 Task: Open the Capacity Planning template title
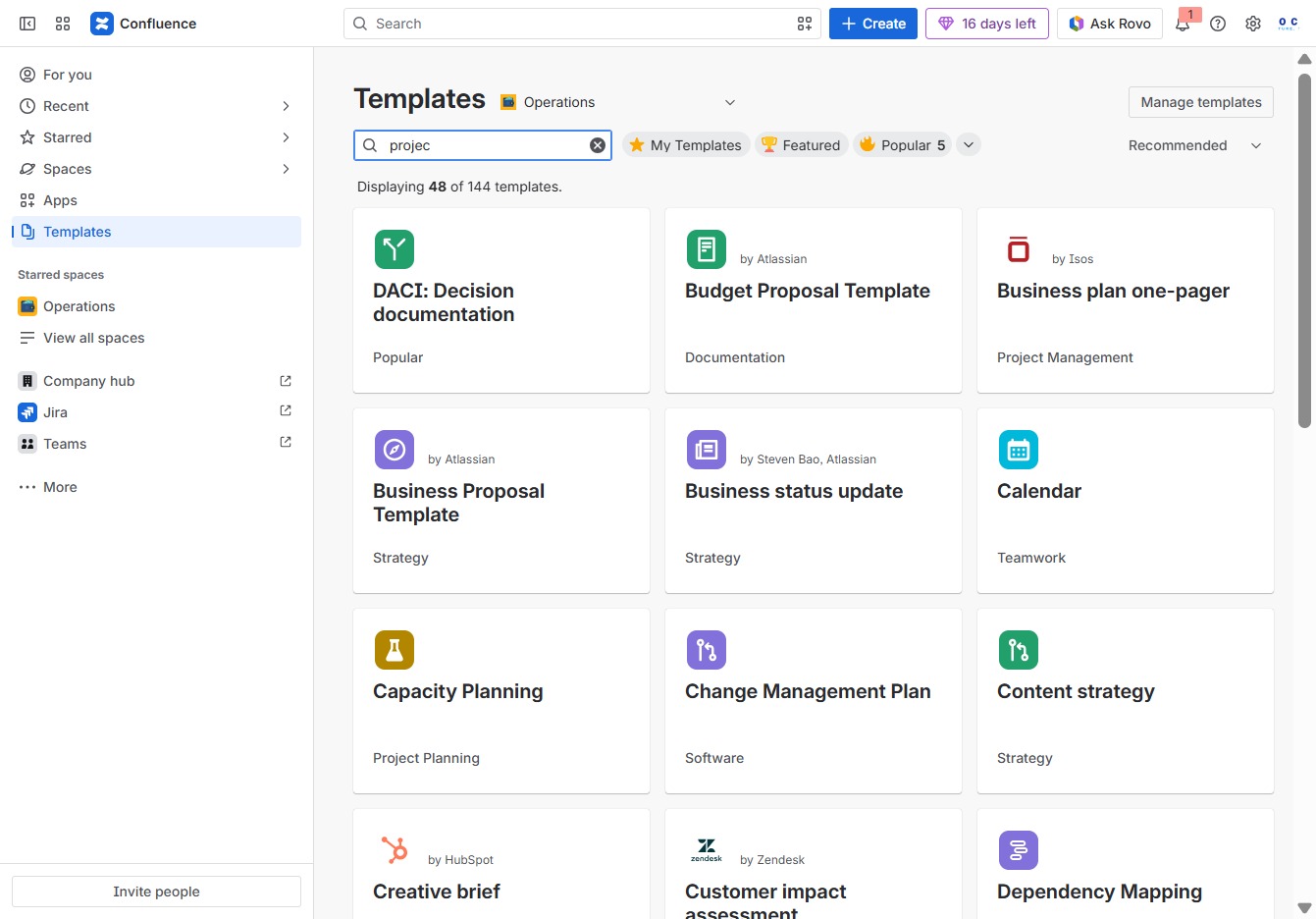458,691
